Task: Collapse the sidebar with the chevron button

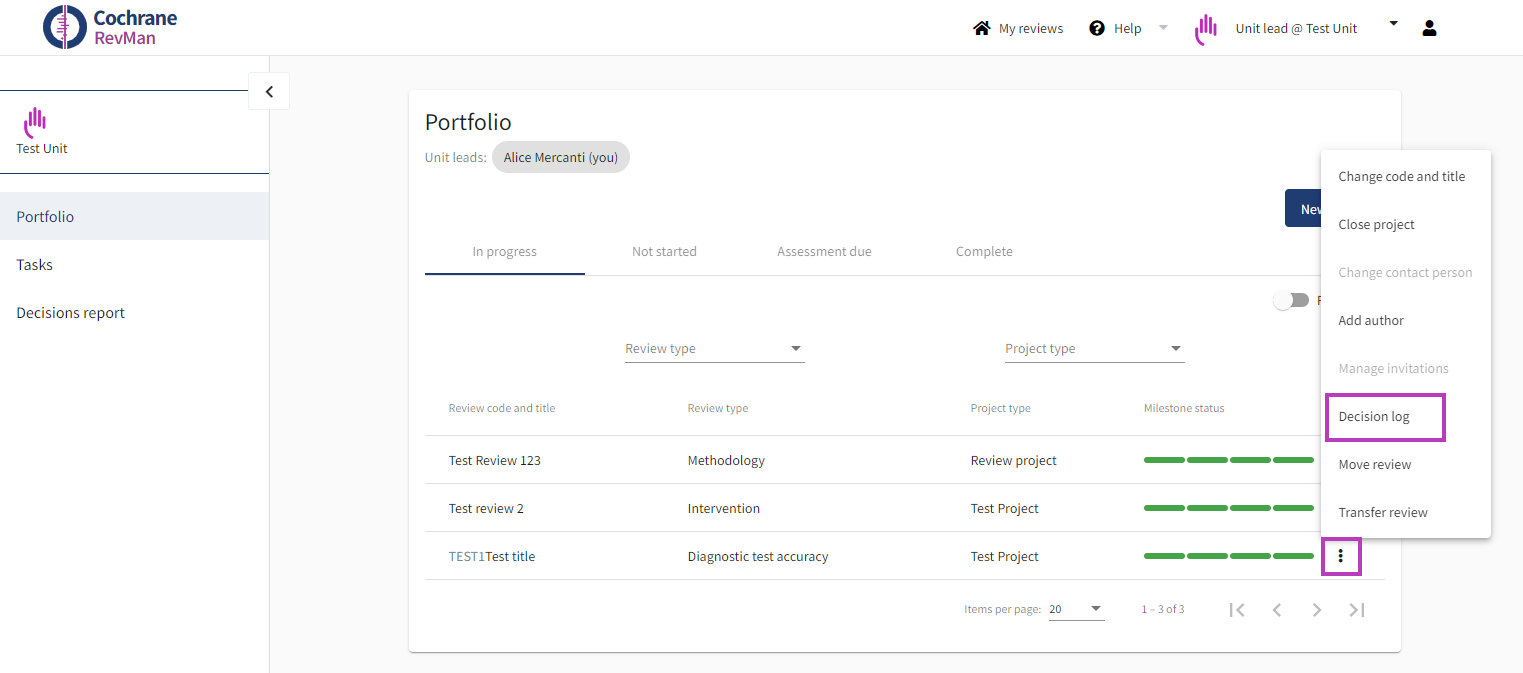Action: pos(269,92)
